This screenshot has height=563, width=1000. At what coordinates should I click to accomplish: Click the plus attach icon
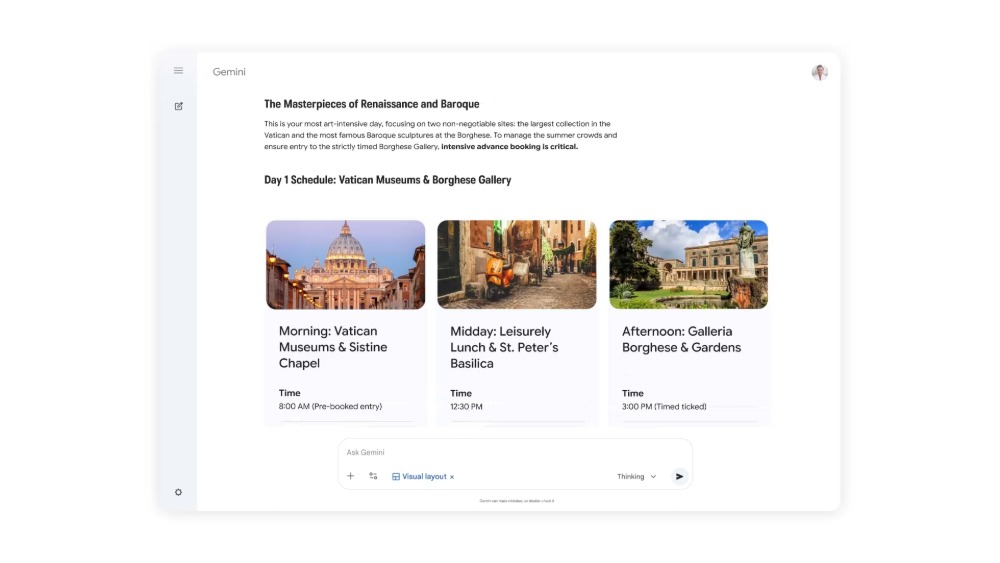point(351,477)
